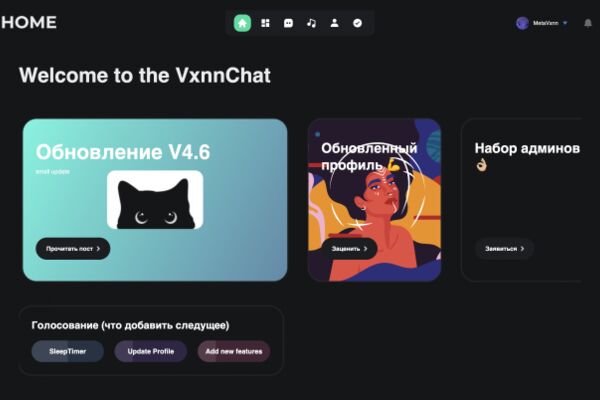600x400 pixels.
Task: Open the verified checkmark badge icon
Action: (357, 23)
